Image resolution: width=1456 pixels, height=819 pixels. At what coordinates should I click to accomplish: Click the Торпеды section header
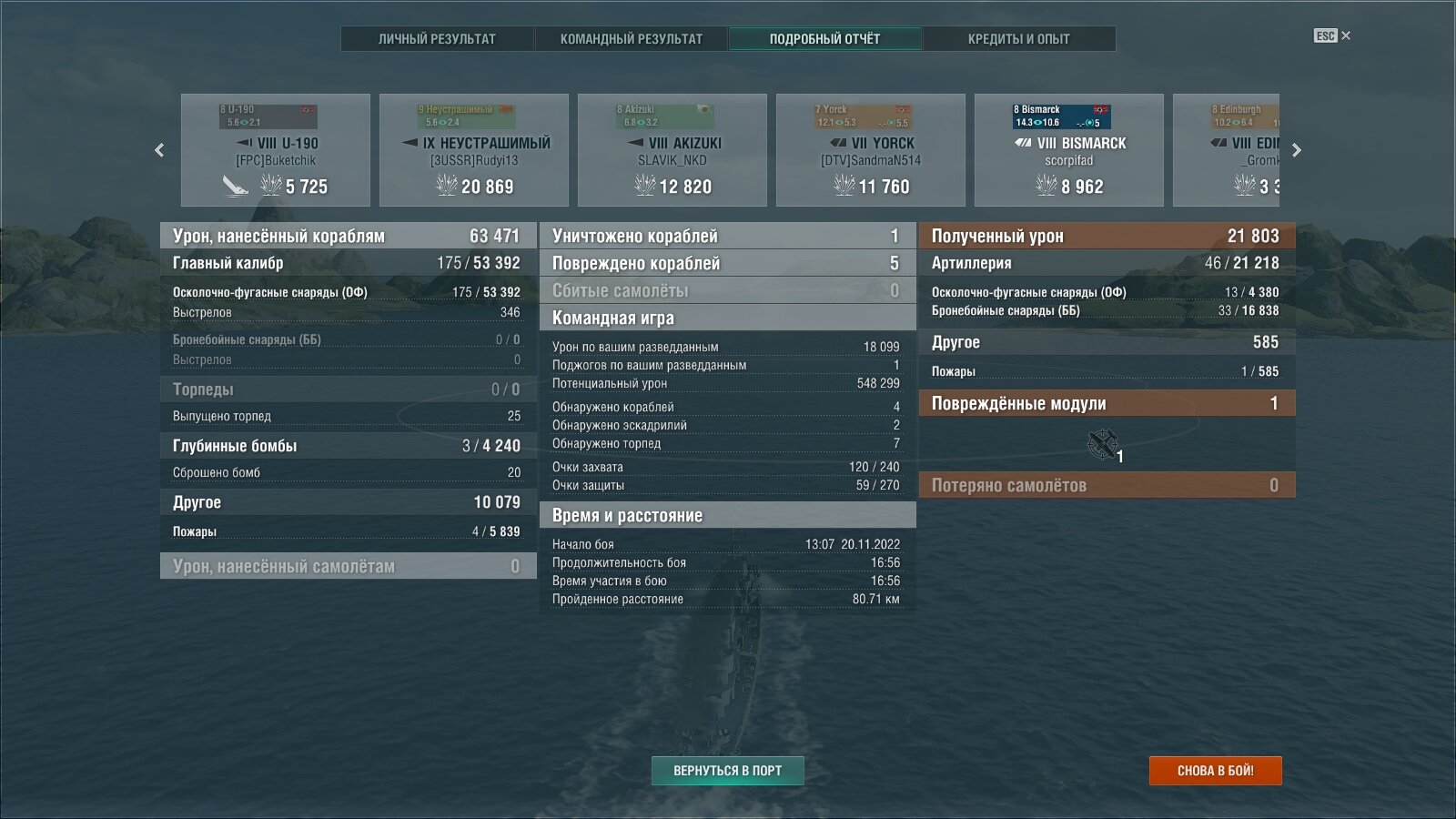tap(348, 389)
